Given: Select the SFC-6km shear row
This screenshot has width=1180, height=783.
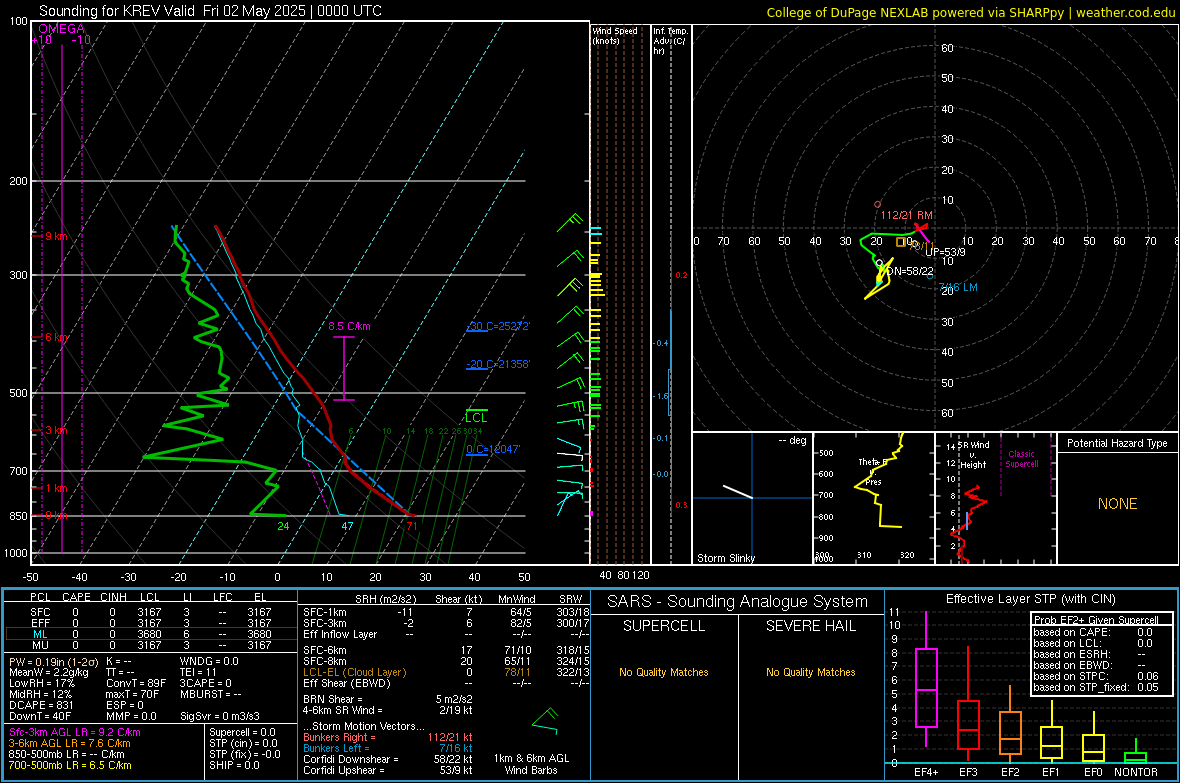Looking at the screenshot, I should pyautogui.click(x=446, y=650).
